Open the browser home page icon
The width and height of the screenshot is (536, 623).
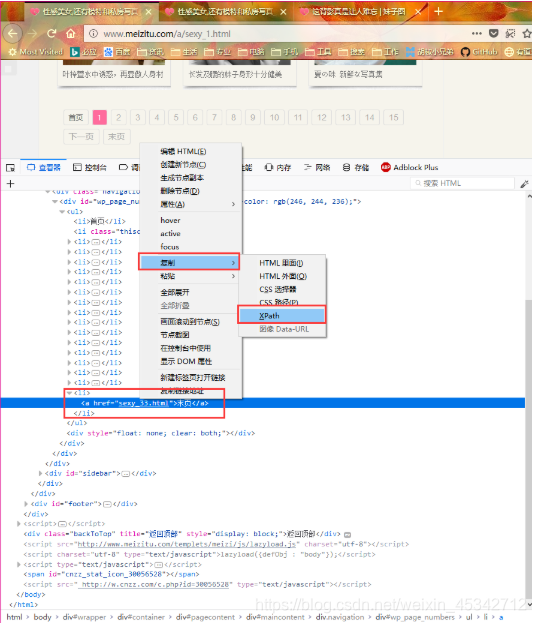click(x=70, y=34)
